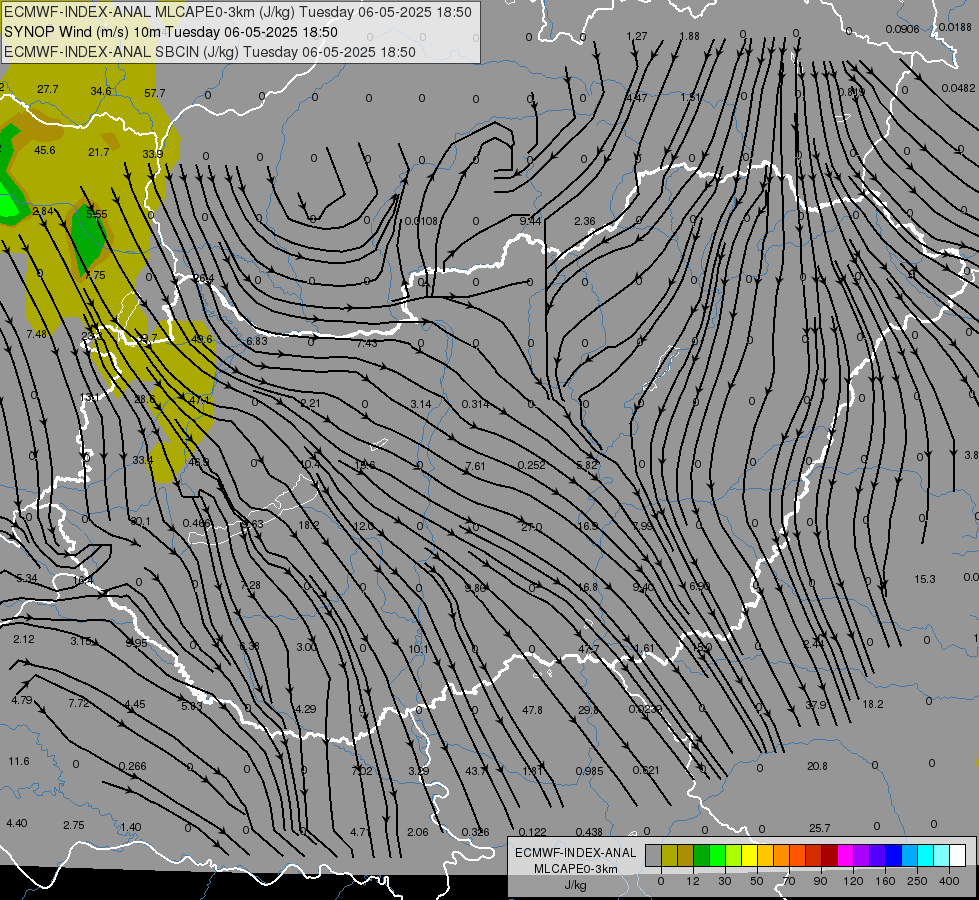Click the map value 2.75
Image resolution: width=979 pixels, height=900 pixels.
coord(74,825)
